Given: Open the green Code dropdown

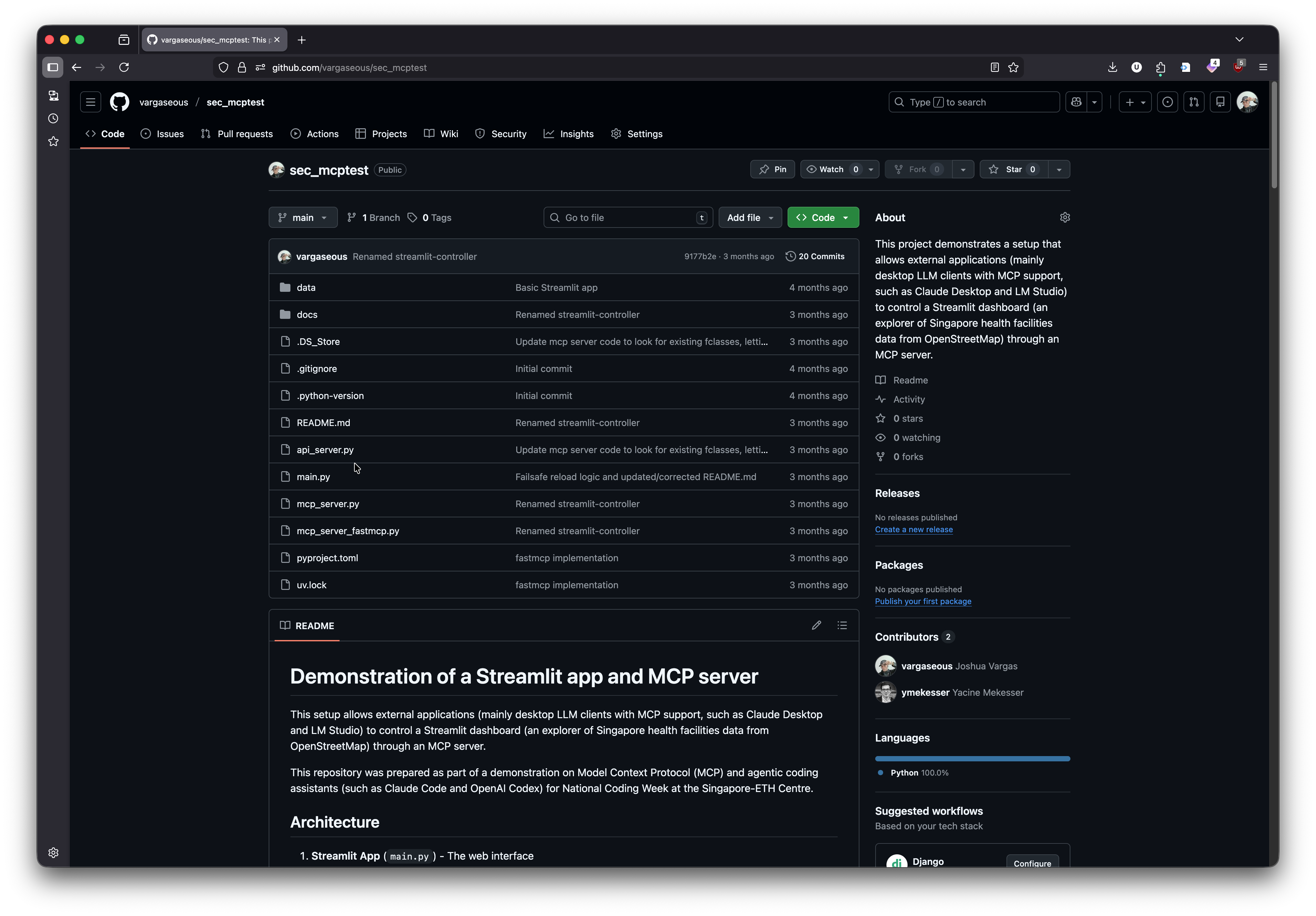Looking at the screenshot, I should [822, 217].
